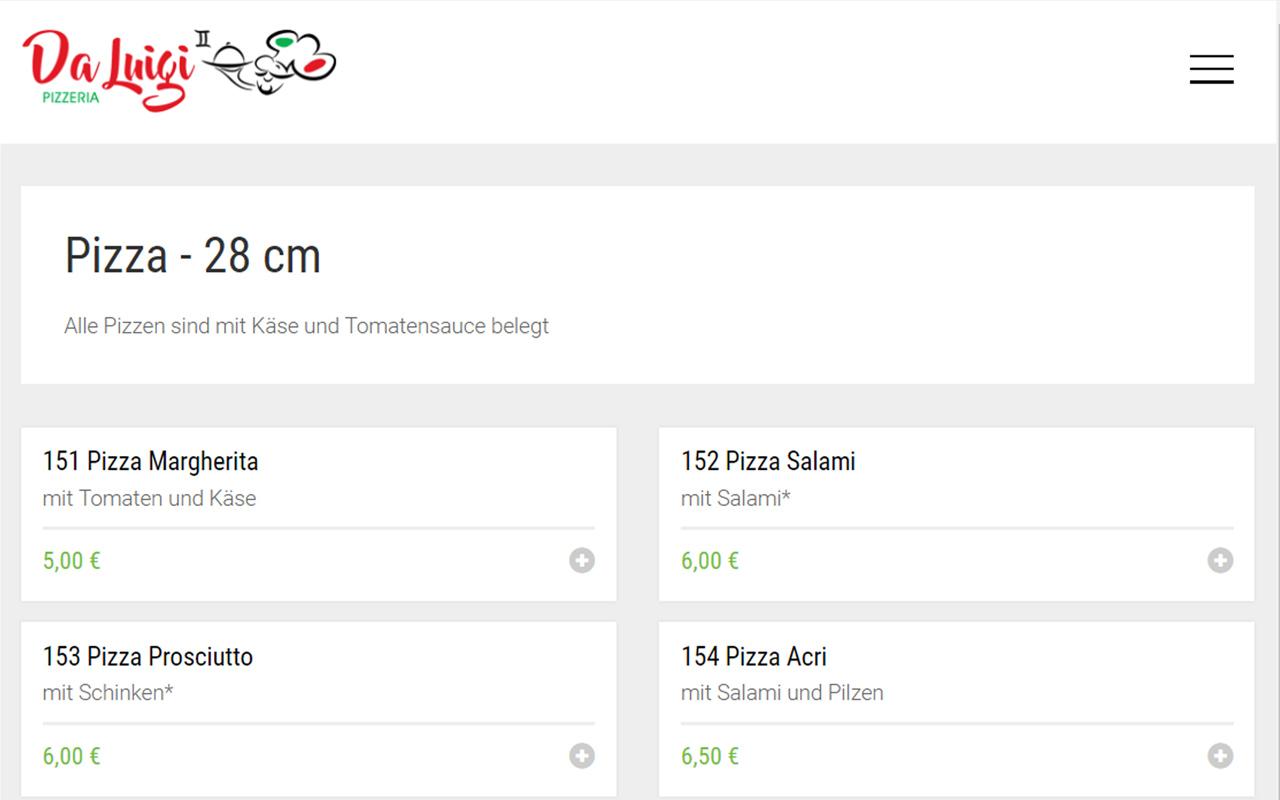
Task: Click the 6,00 € Prosciutto price
Action: 72,756
